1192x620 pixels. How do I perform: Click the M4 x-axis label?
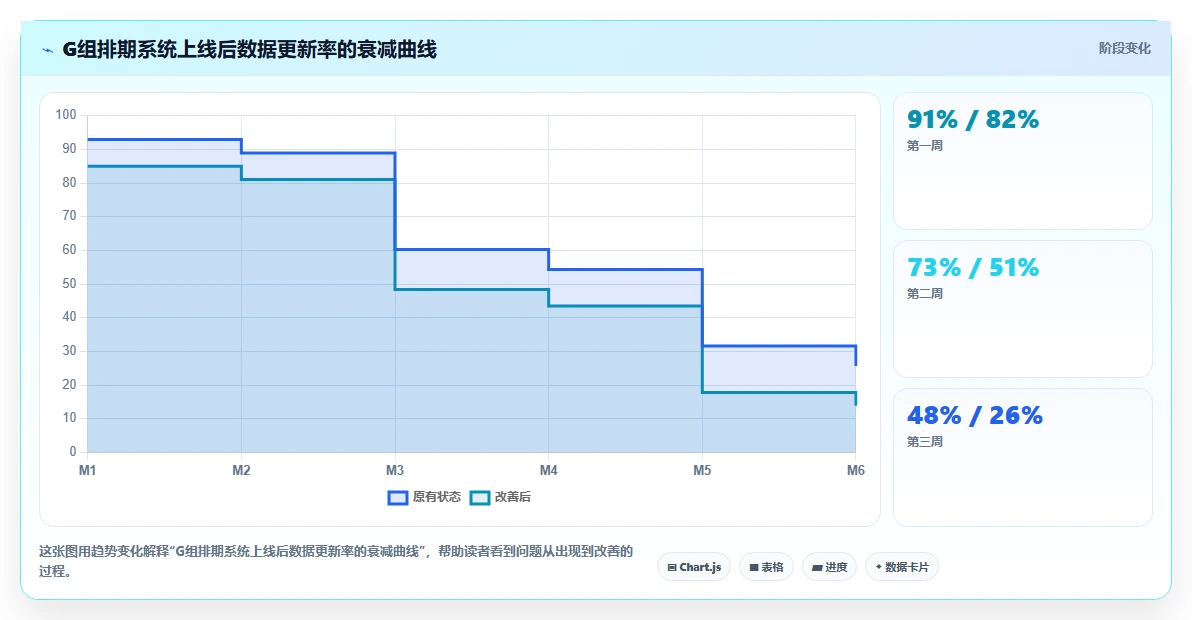point(548,470)
